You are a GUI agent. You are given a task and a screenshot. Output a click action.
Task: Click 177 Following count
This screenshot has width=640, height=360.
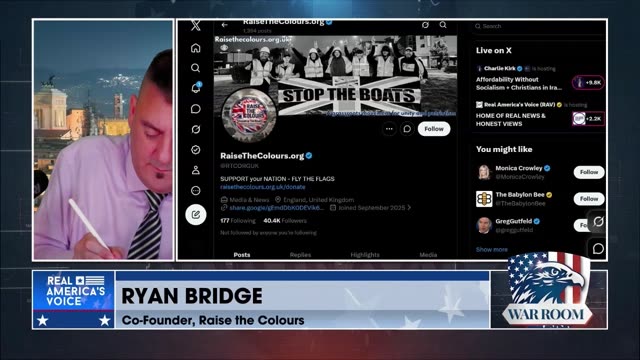click(238, 221)
